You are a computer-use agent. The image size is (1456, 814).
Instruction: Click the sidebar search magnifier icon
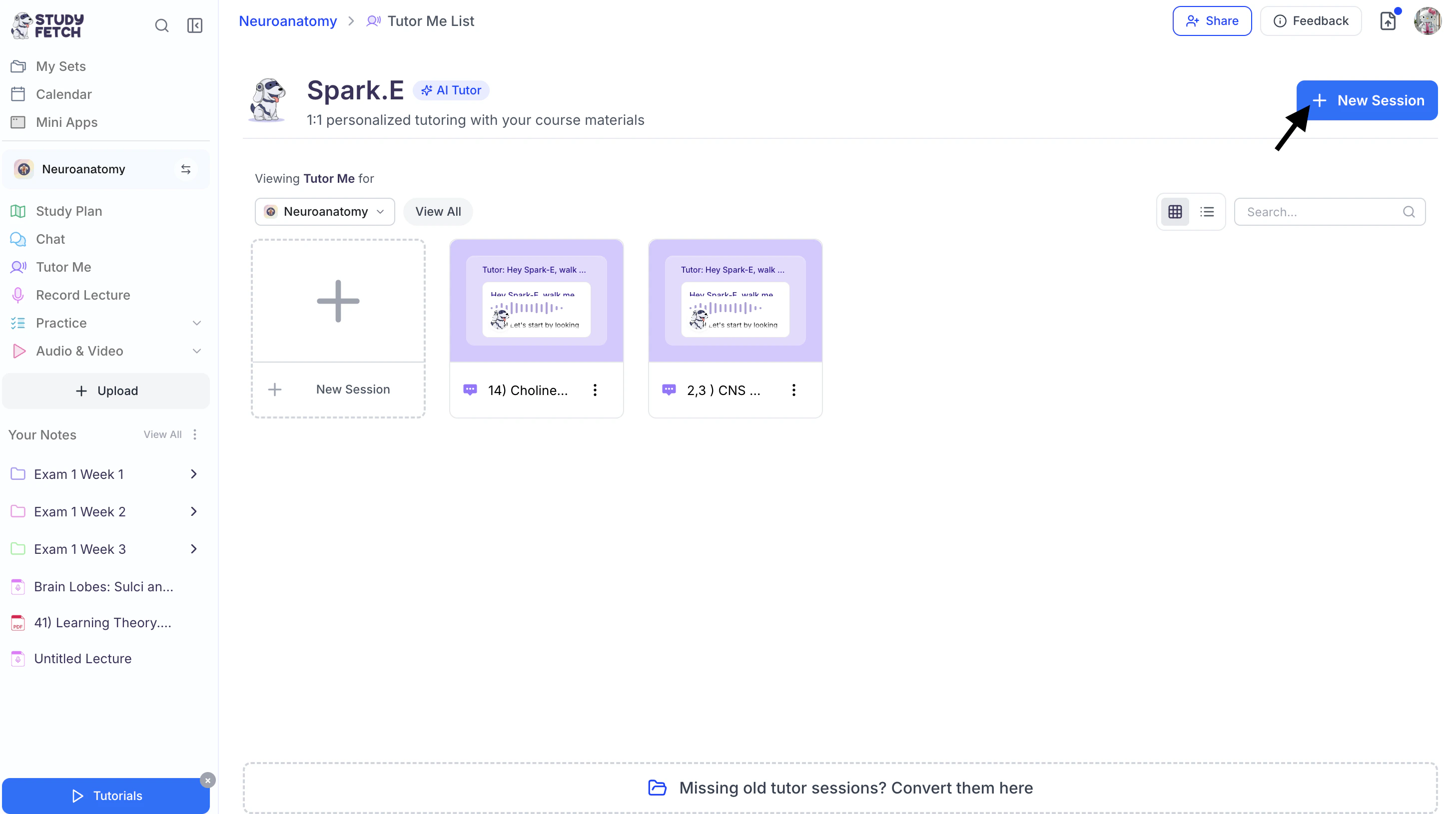tap(162, 25)
